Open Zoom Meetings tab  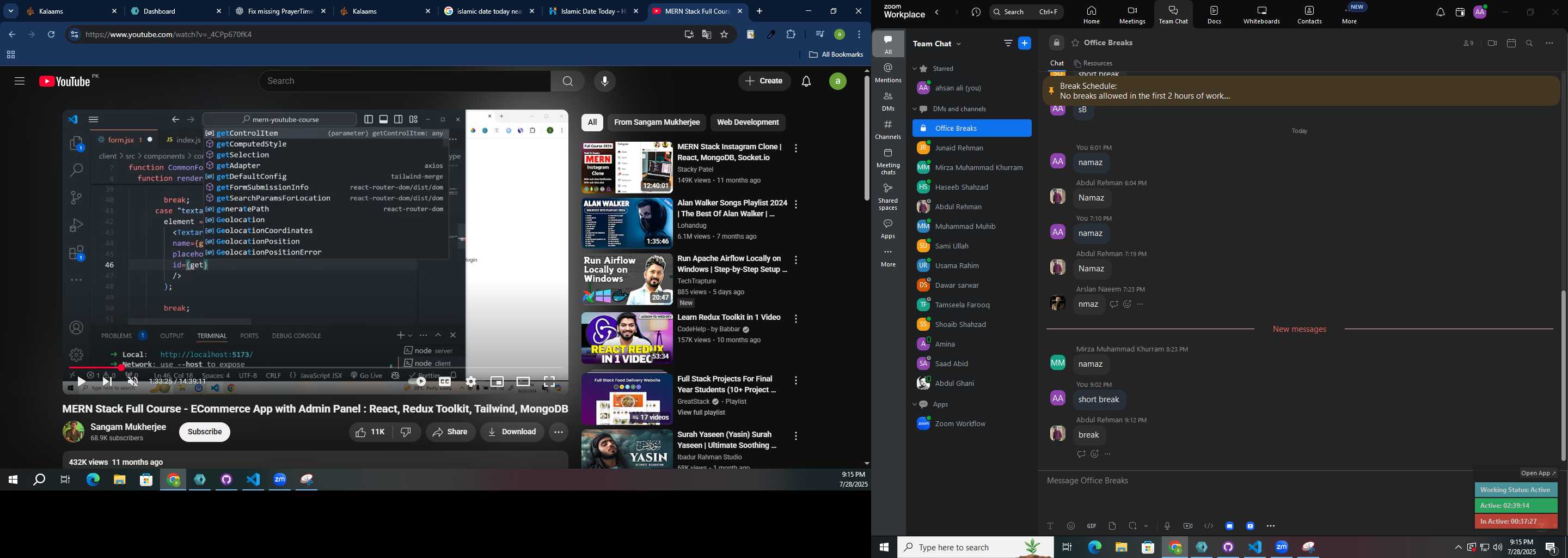[1132, 15]
